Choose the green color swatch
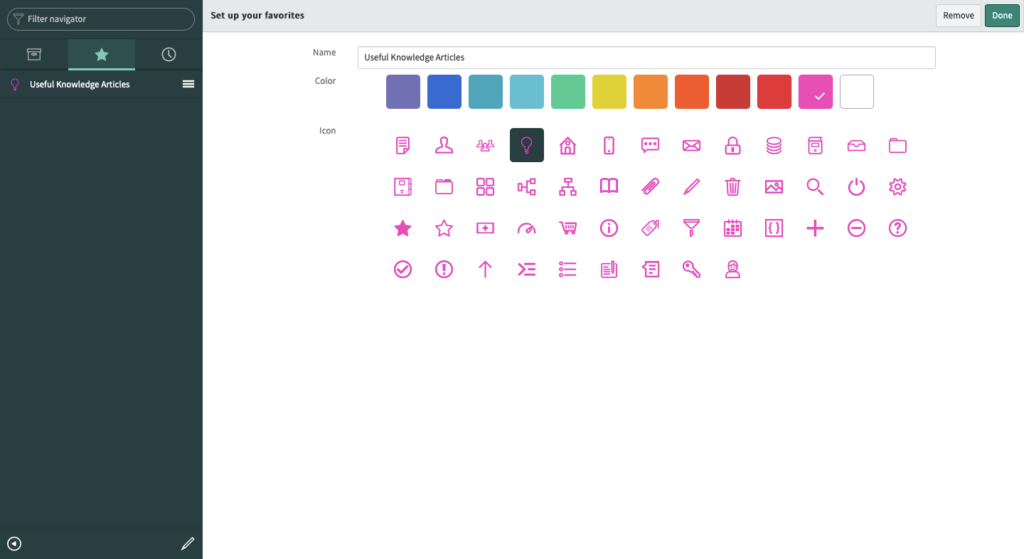The image size is (1024, 559). (x=568, y=91)
